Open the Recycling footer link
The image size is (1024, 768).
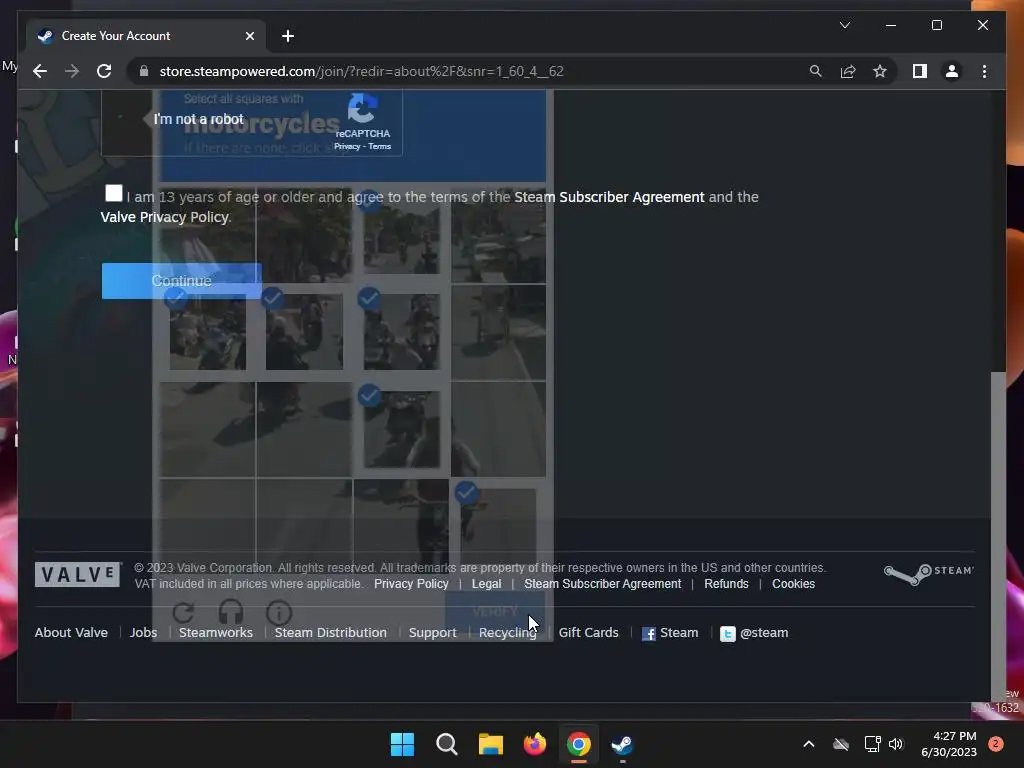[x=507, y=633]
